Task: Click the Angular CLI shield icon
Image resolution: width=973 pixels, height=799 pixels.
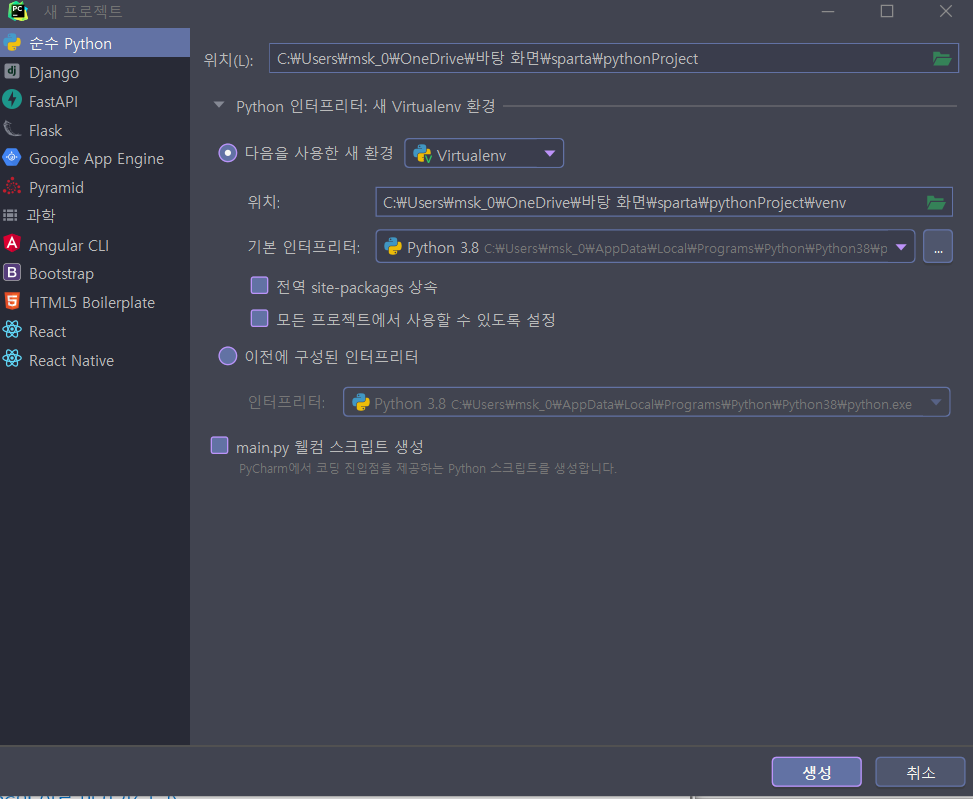Action: pyautogui.click(x=12, y=244)
